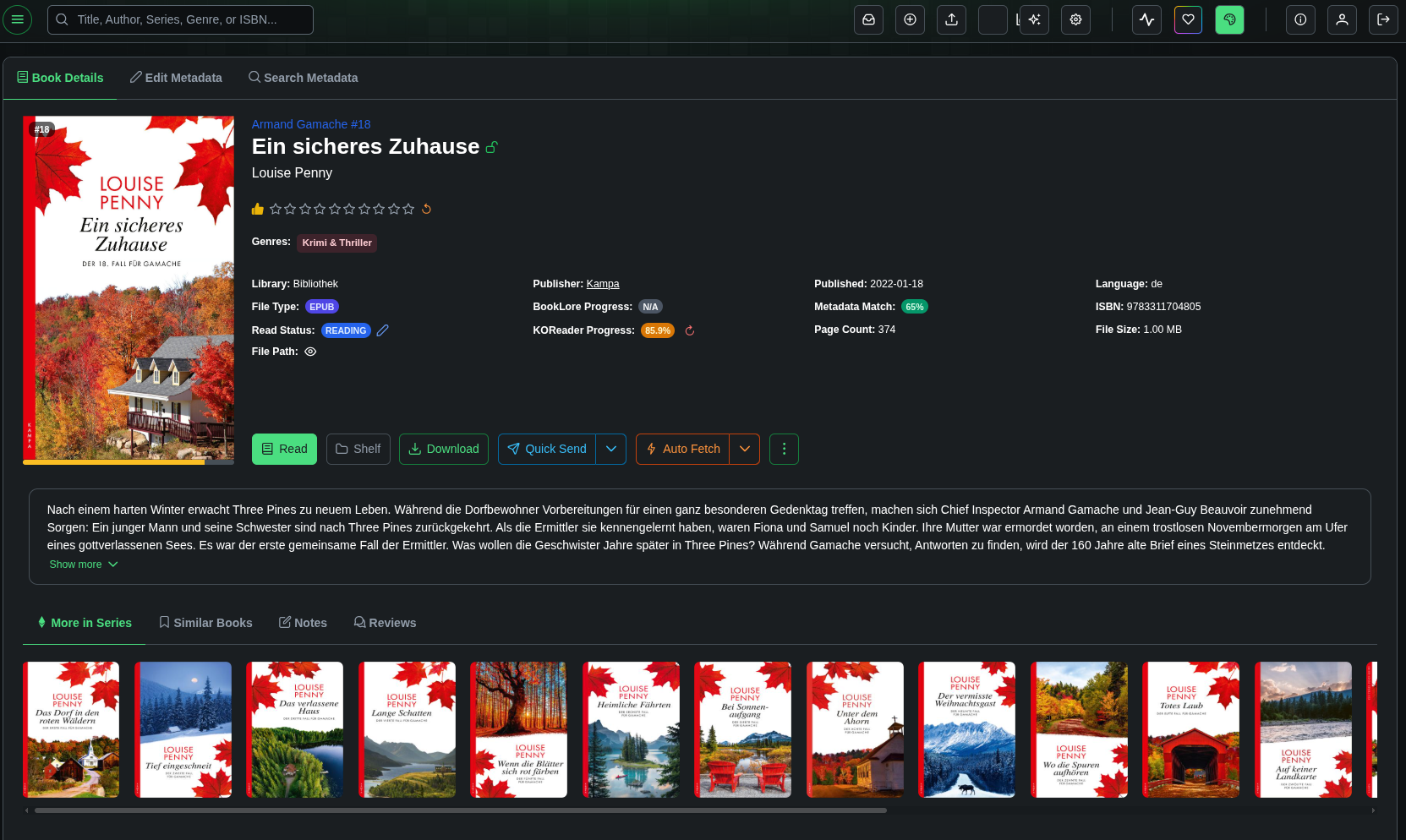This screenshot has width=1406, height=840.
Task: Open the theme palette icon
Action: click(1229, 19)
